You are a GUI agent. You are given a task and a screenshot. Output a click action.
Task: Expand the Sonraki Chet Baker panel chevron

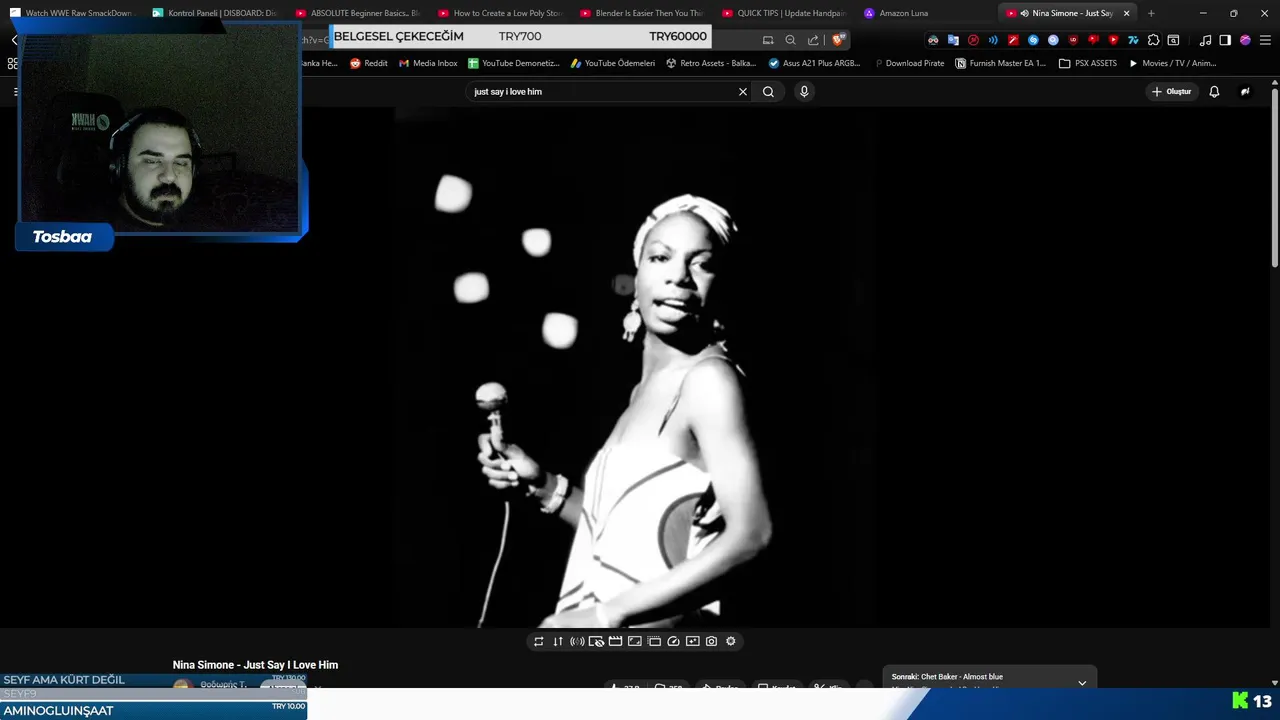point(1082,683)
